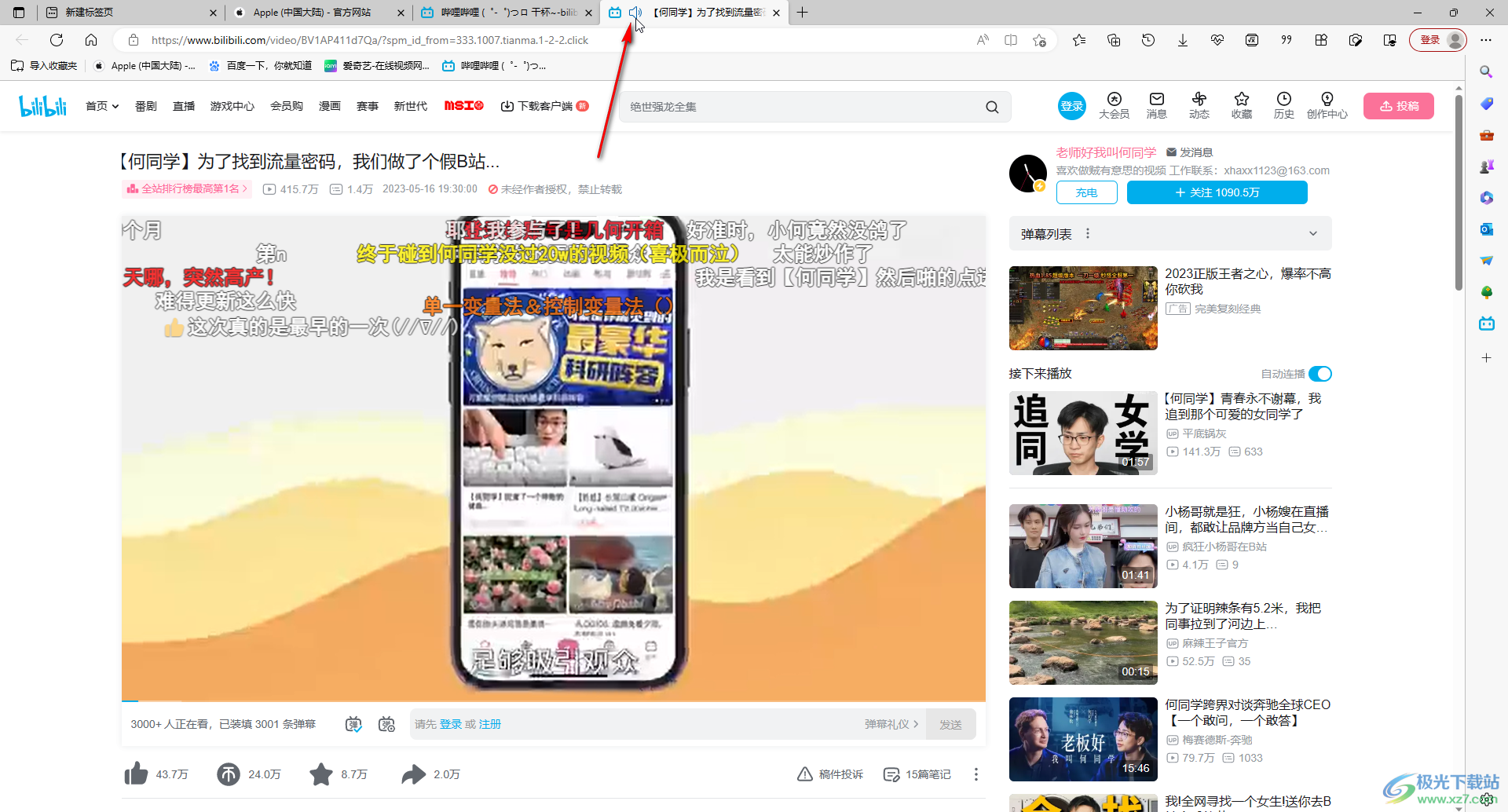This screenshot has height=812, width=1508.
Task: Click 下载客户端 link
Action: 544,106
